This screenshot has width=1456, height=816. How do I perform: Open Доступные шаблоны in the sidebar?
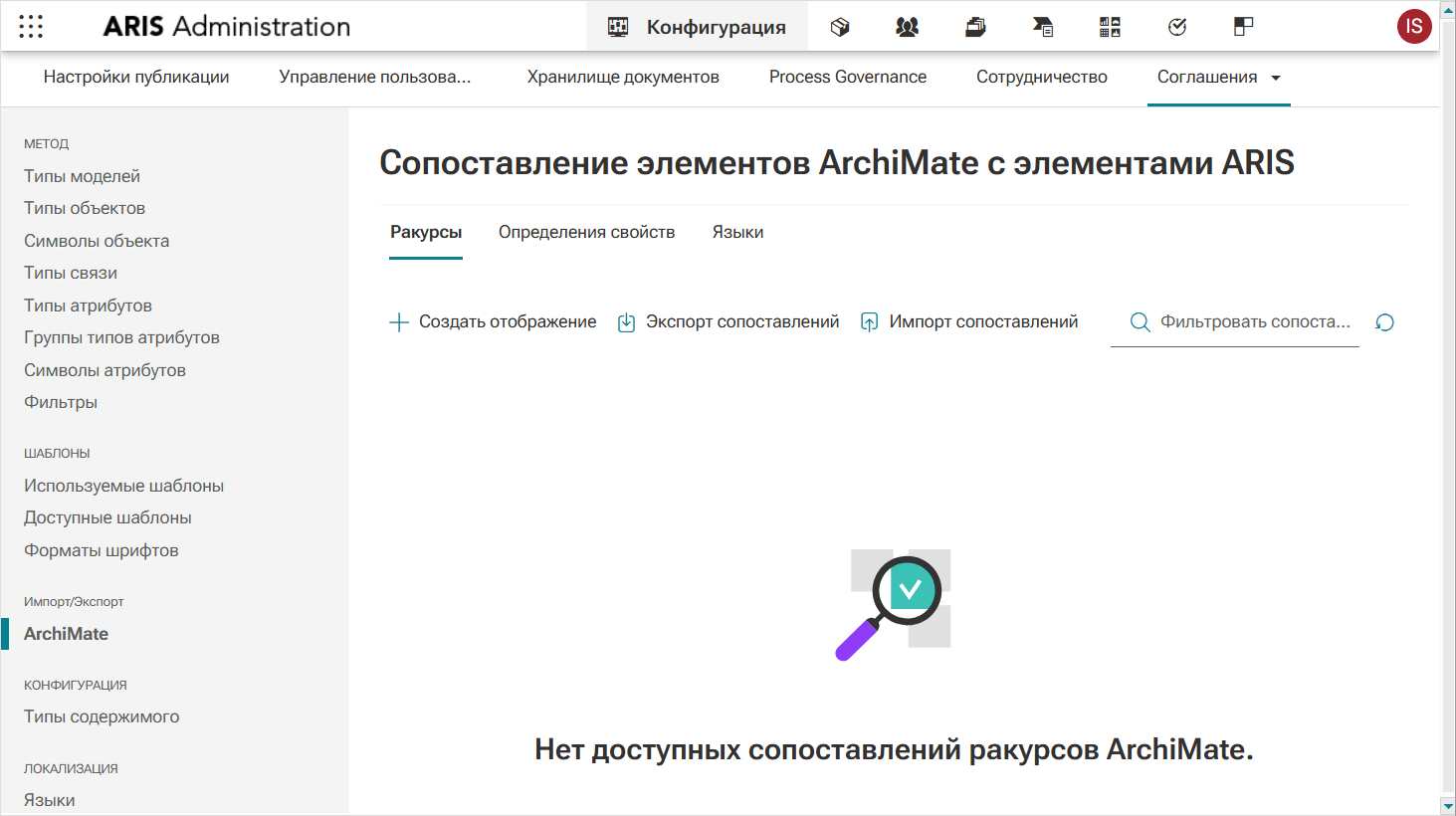tap(107, 517)
